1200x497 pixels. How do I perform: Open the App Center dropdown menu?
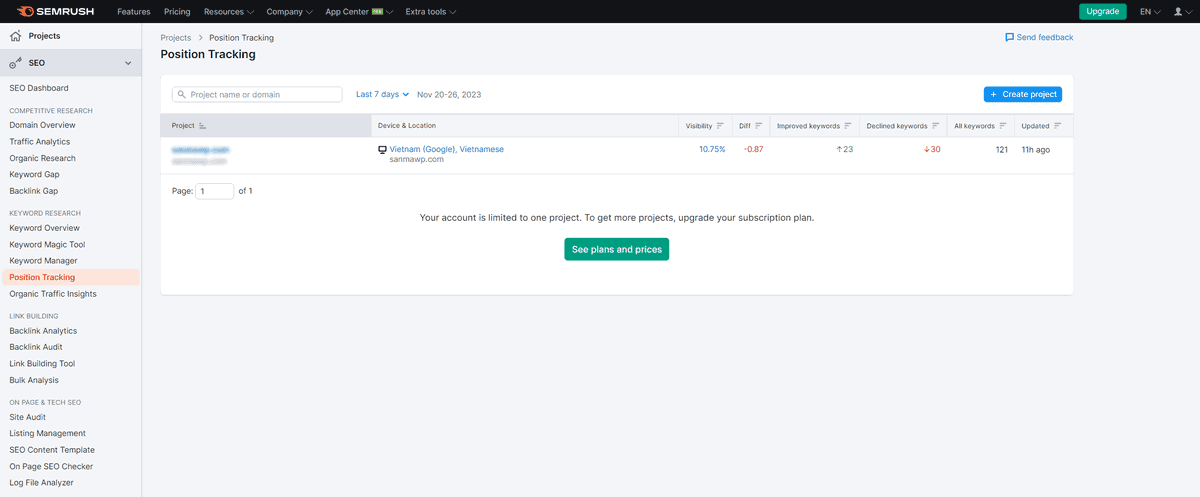coord(359,12)
